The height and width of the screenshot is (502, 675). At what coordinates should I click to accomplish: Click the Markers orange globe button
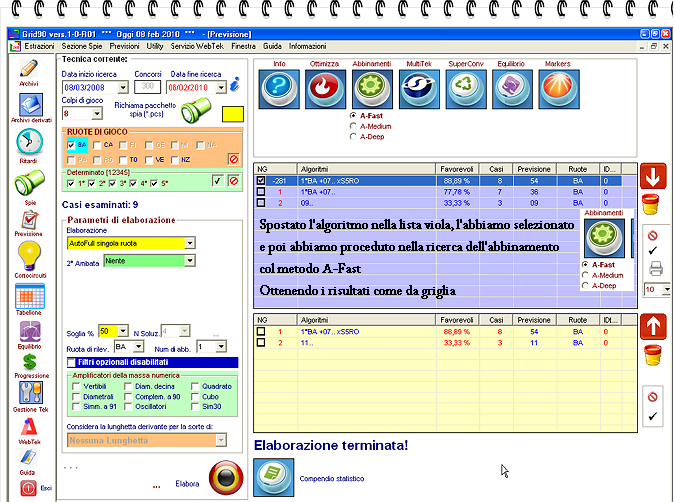[x=559, y=89]
